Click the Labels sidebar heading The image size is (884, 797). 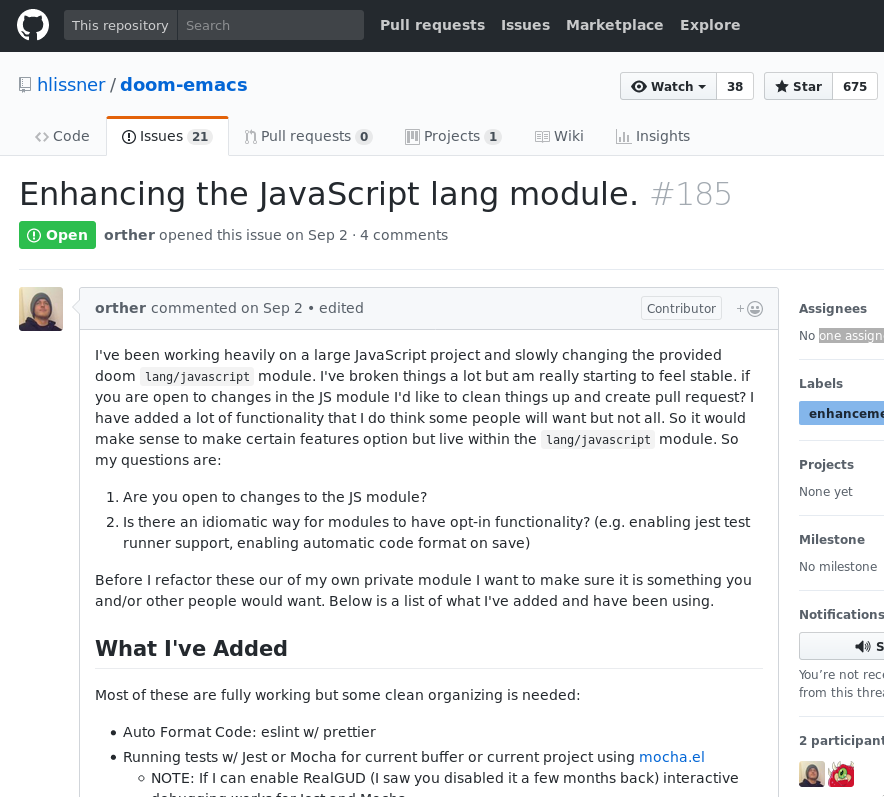coord(821,384)
